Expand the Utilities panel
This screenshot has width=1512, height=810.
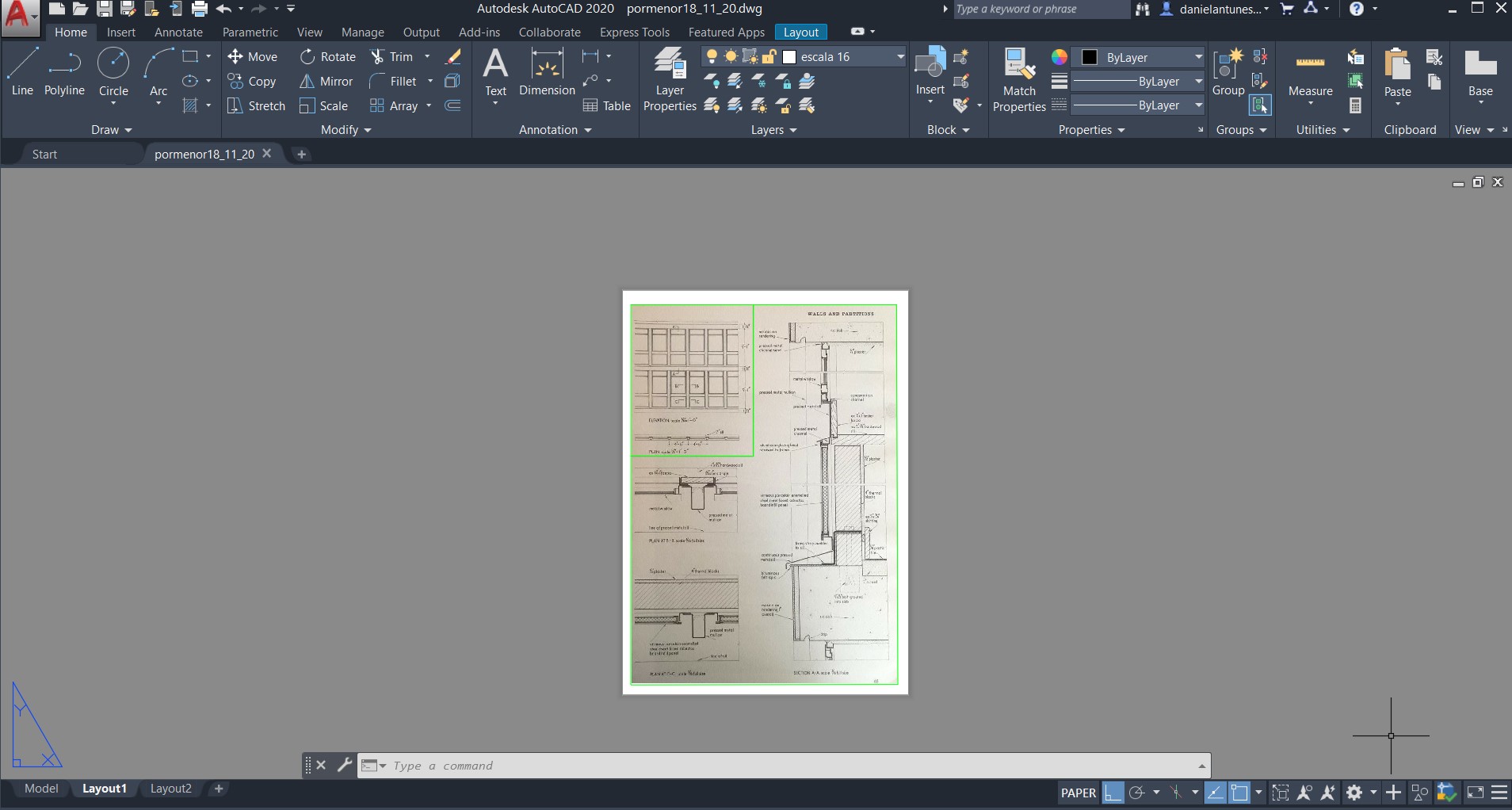pyautogui.click(x=1323, y=129)
